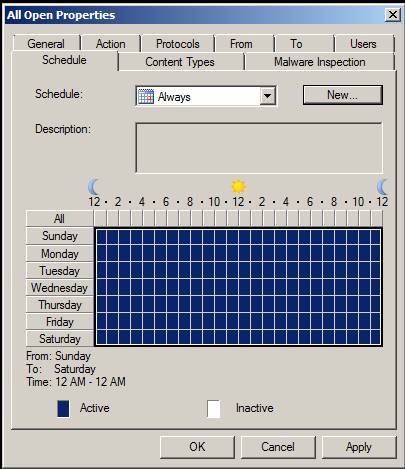Click the right moon icon at midnight
The width and height of the screenshot is (405, 469).
click(382, 187)
